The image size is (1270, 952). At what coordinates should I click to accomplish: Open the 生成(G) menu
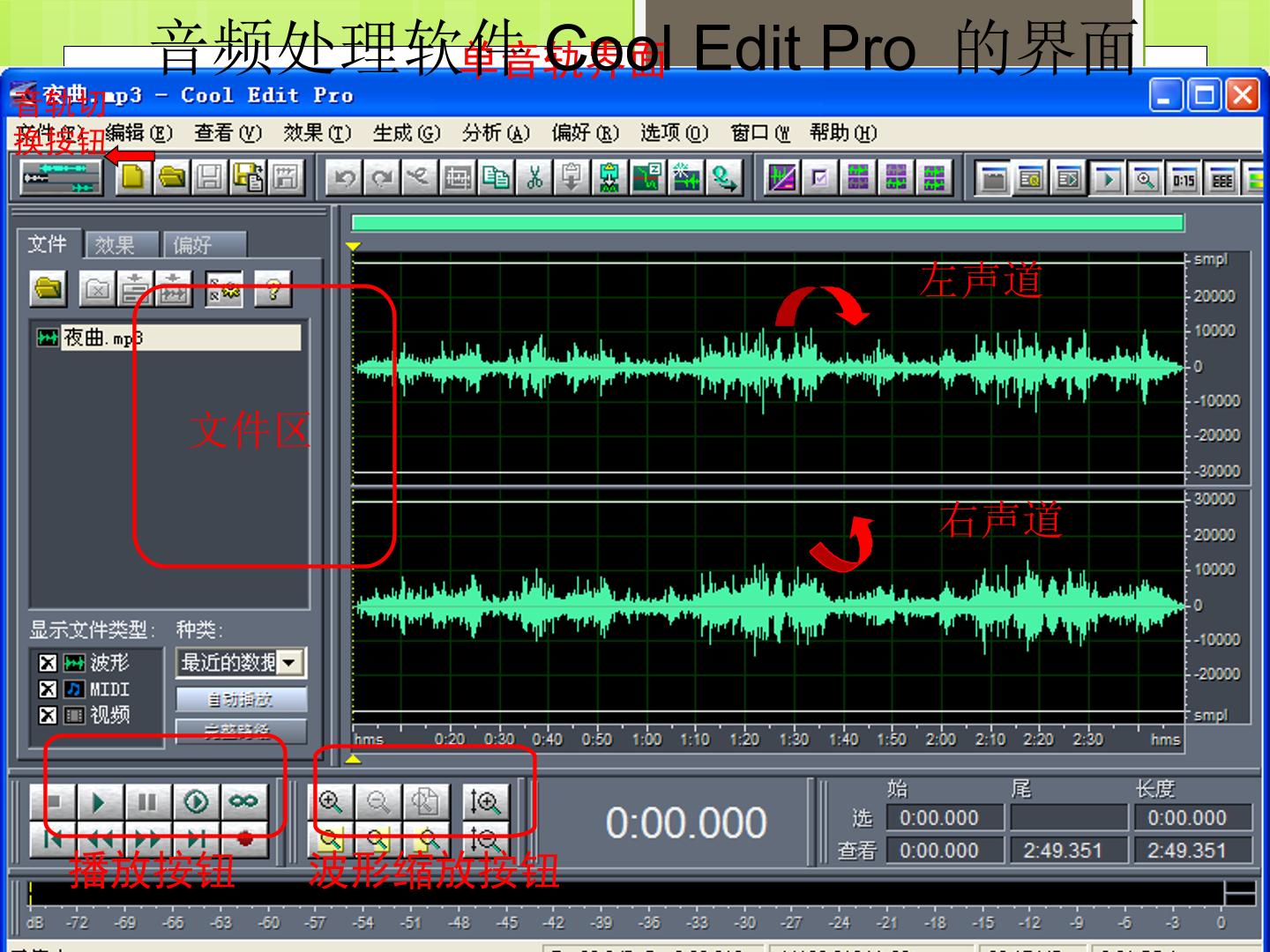(406, 133)
